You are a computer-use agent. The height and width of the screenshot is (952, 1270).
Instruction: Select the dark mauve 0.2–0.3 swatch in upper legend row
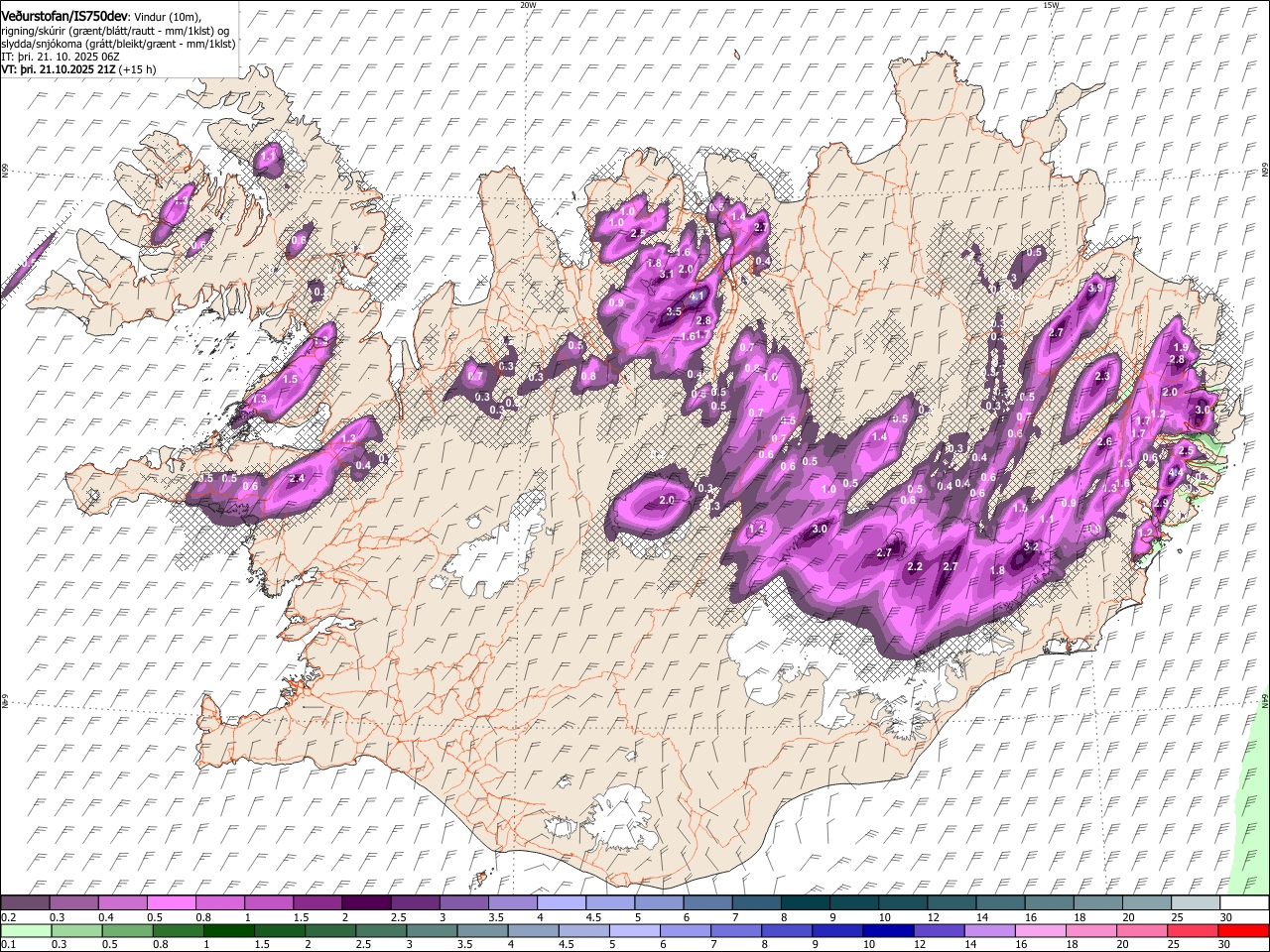pos(25,903)
